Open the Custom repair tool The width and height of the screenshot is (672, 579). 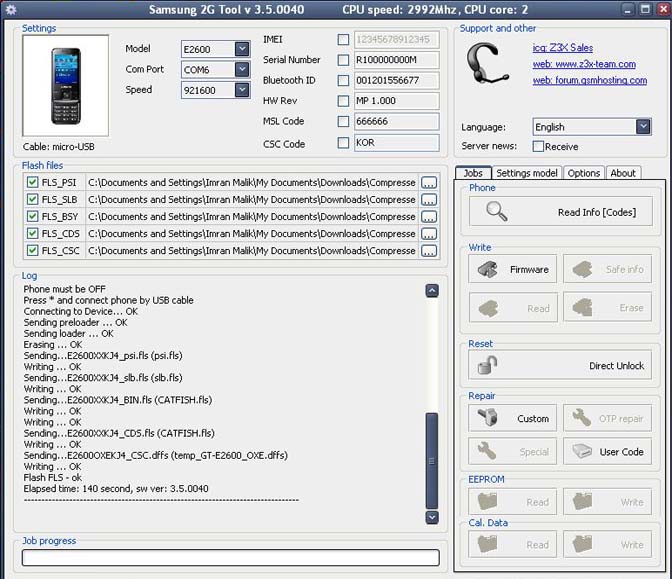pyautogui.click(x=512, y=418)
